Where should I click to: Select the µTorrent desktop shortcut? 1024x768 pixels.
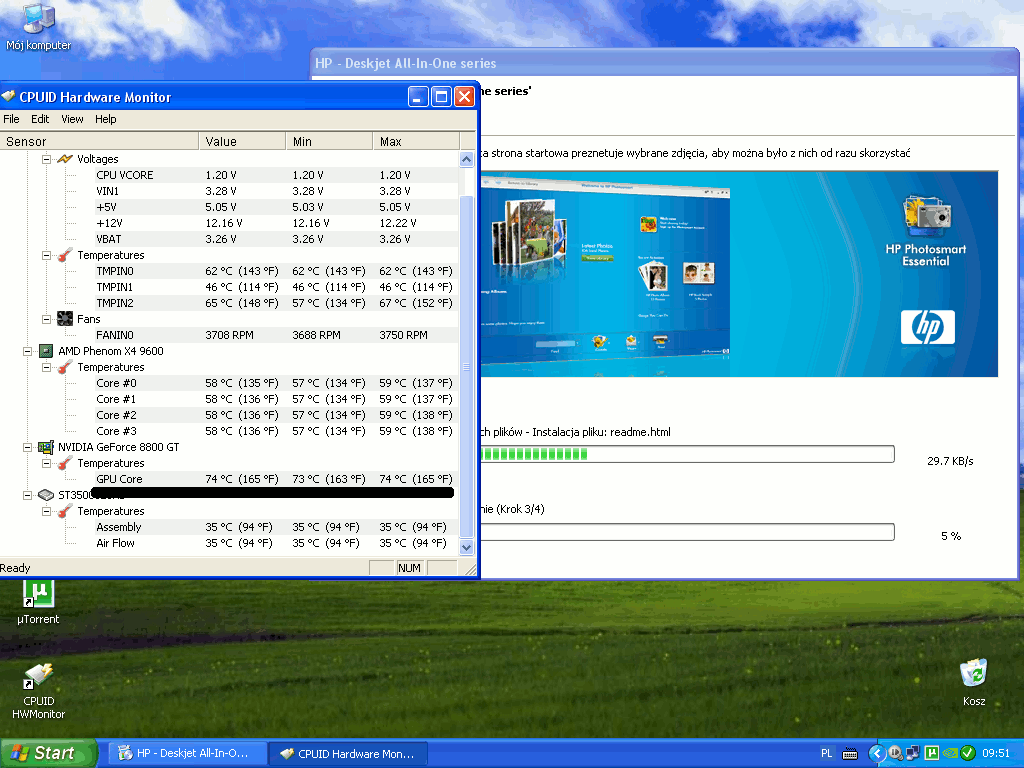point(38,602)
